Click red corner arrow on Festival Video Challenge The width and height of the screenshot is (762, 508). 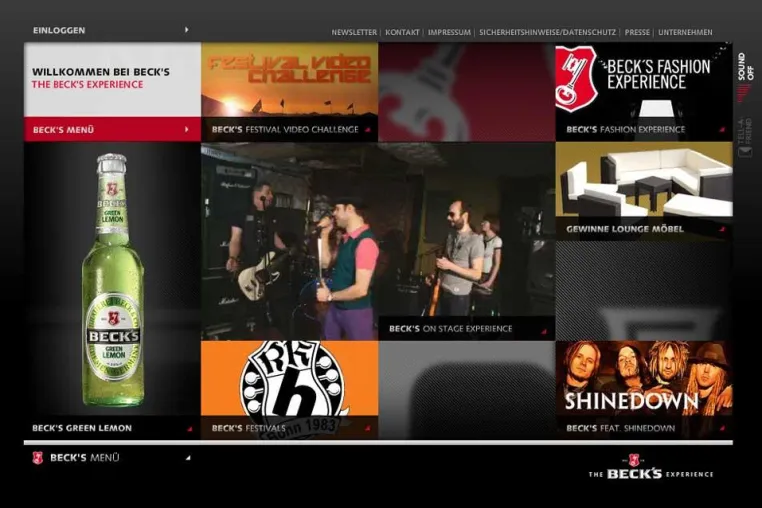(x=368, y=130)
